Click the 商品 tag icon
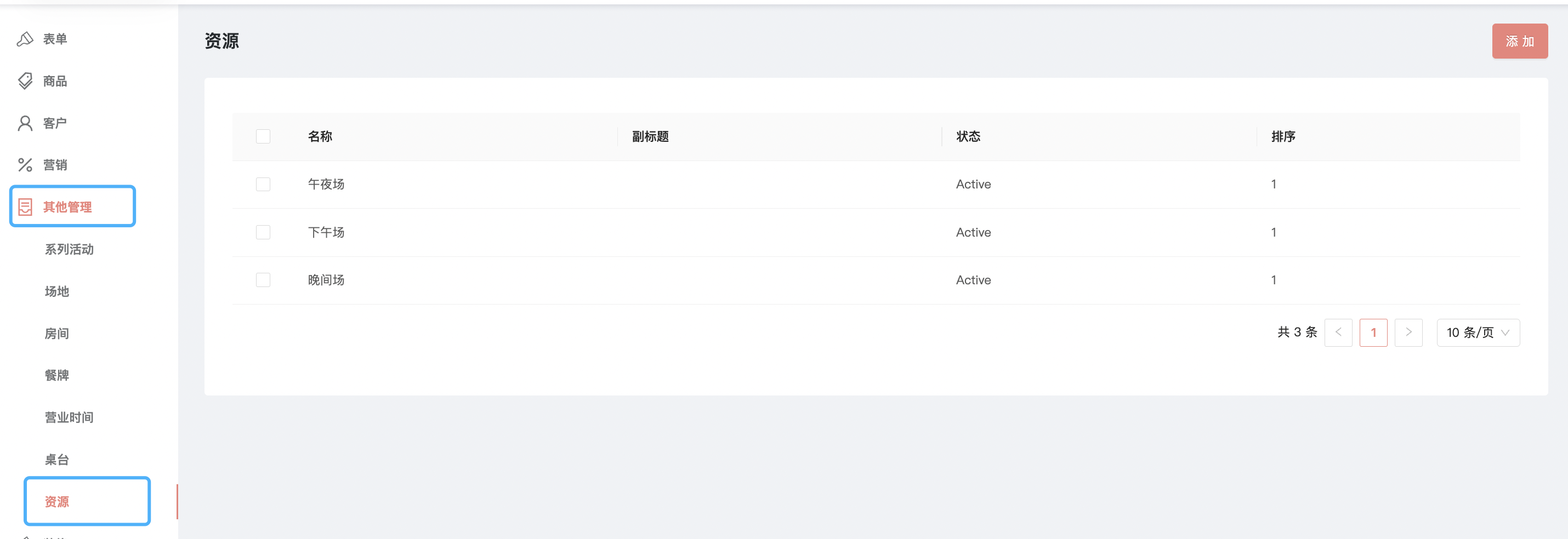Viewport: 1568px width, 539px height. click(25, 81)
